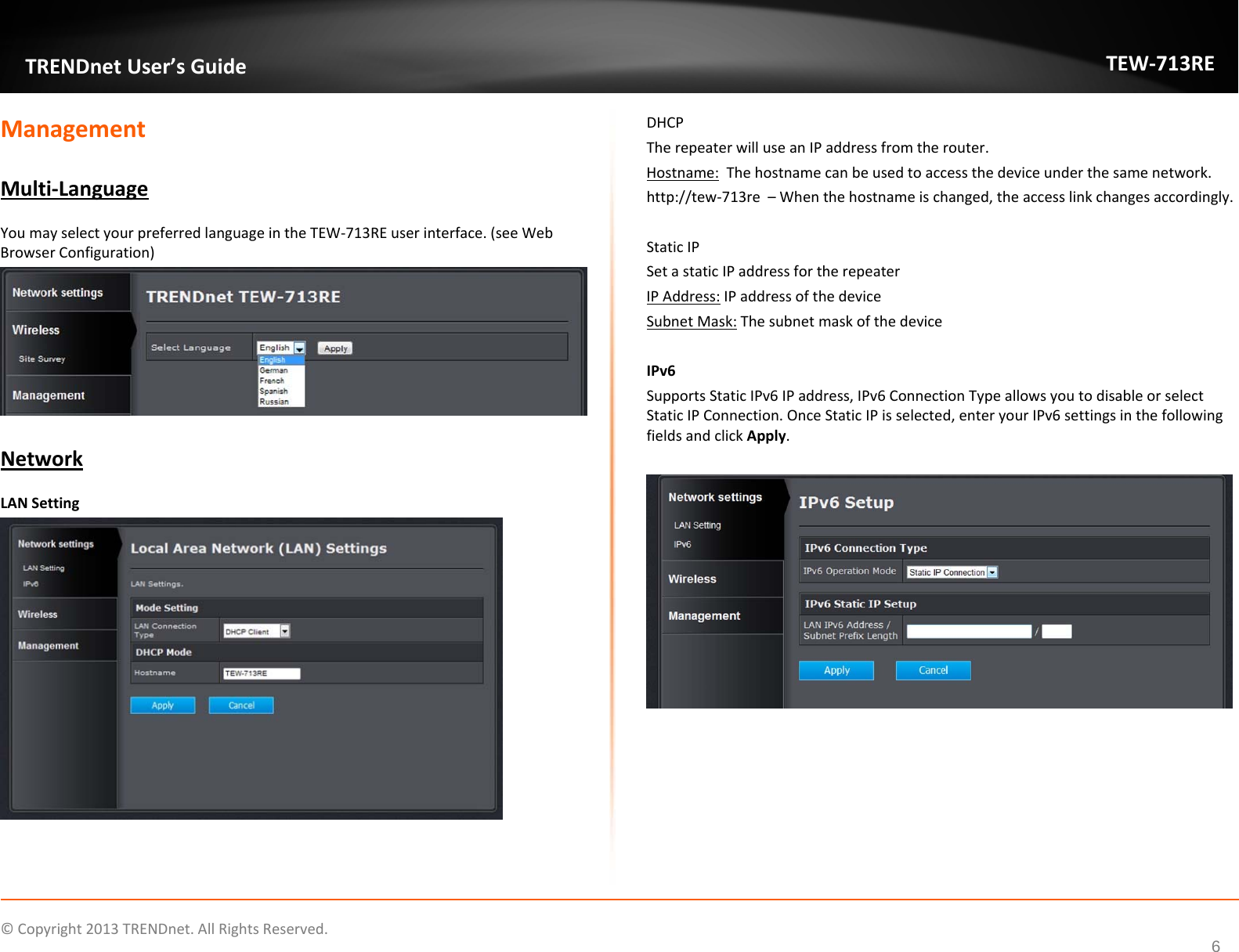Image resolution: width=1239 pixels, height=952 pixels.
Task: Open Wireless in language screenshot sidebar
Action: 36,330
